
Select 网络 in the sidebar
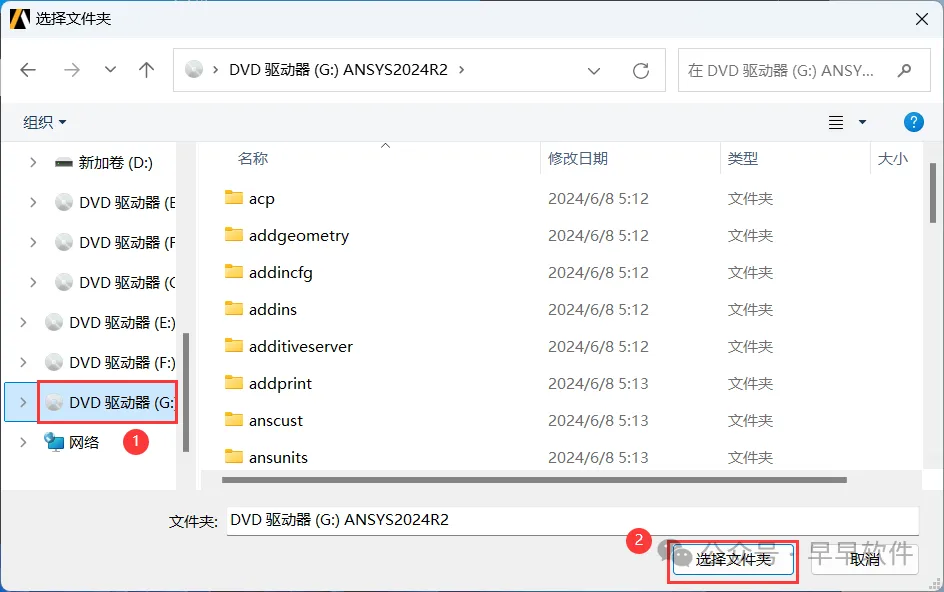pos(72,442)
